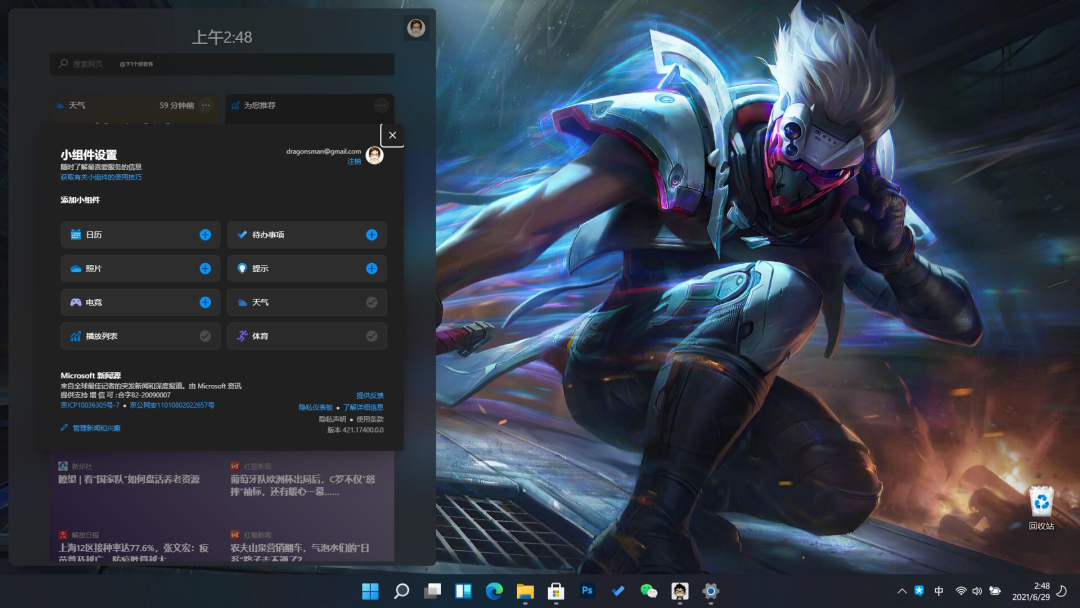
Task: Click the 注销 sign out link
Action: [354, 162]
